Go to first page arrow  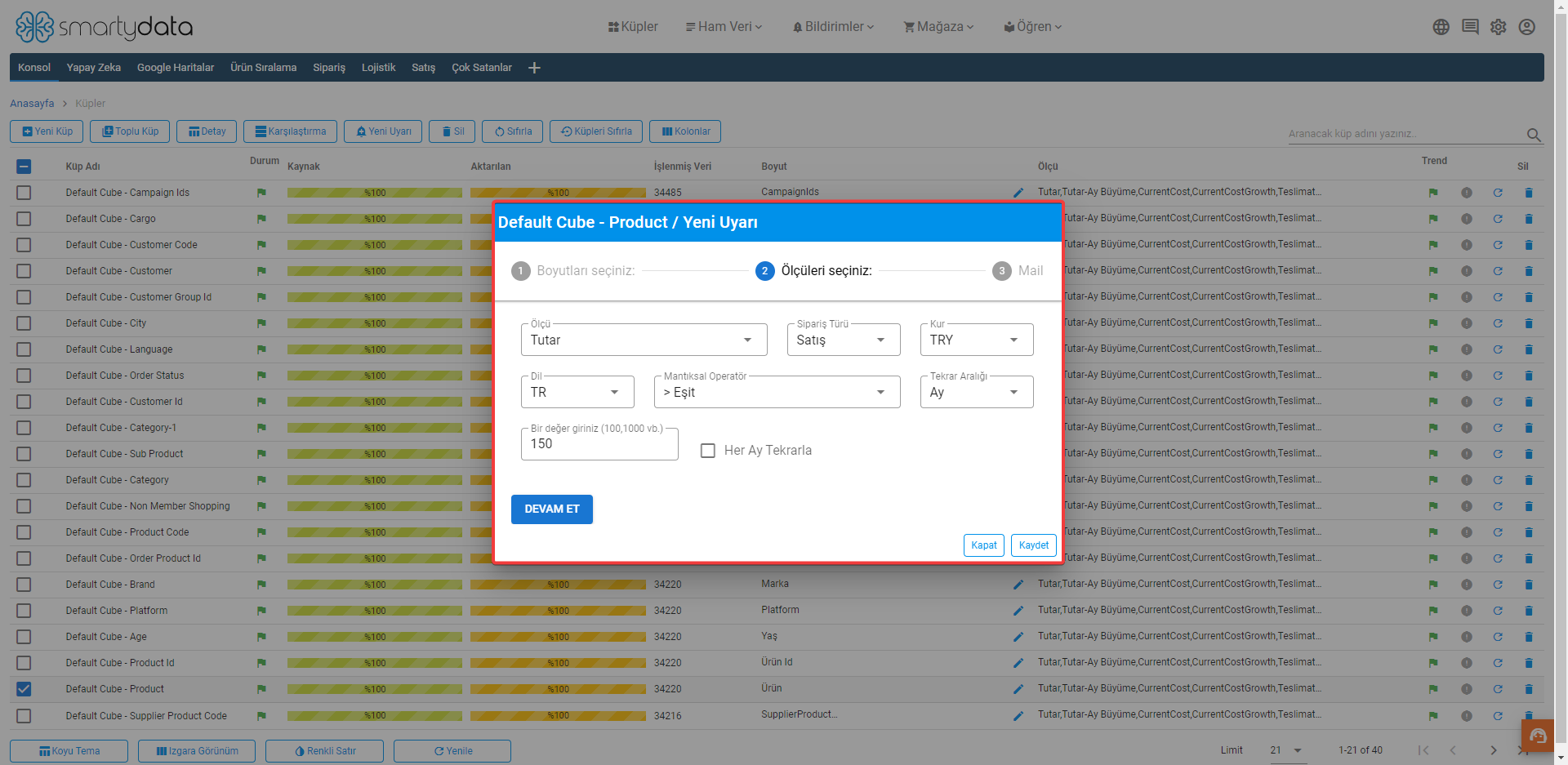coord(1423,750)
